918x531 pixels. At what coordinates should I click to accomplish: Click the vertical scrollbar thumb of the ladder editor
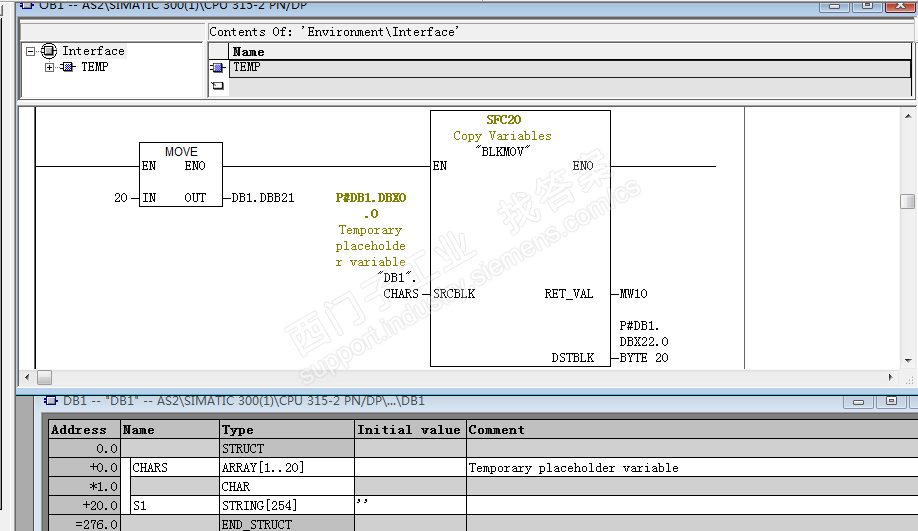tap(907, 201)
